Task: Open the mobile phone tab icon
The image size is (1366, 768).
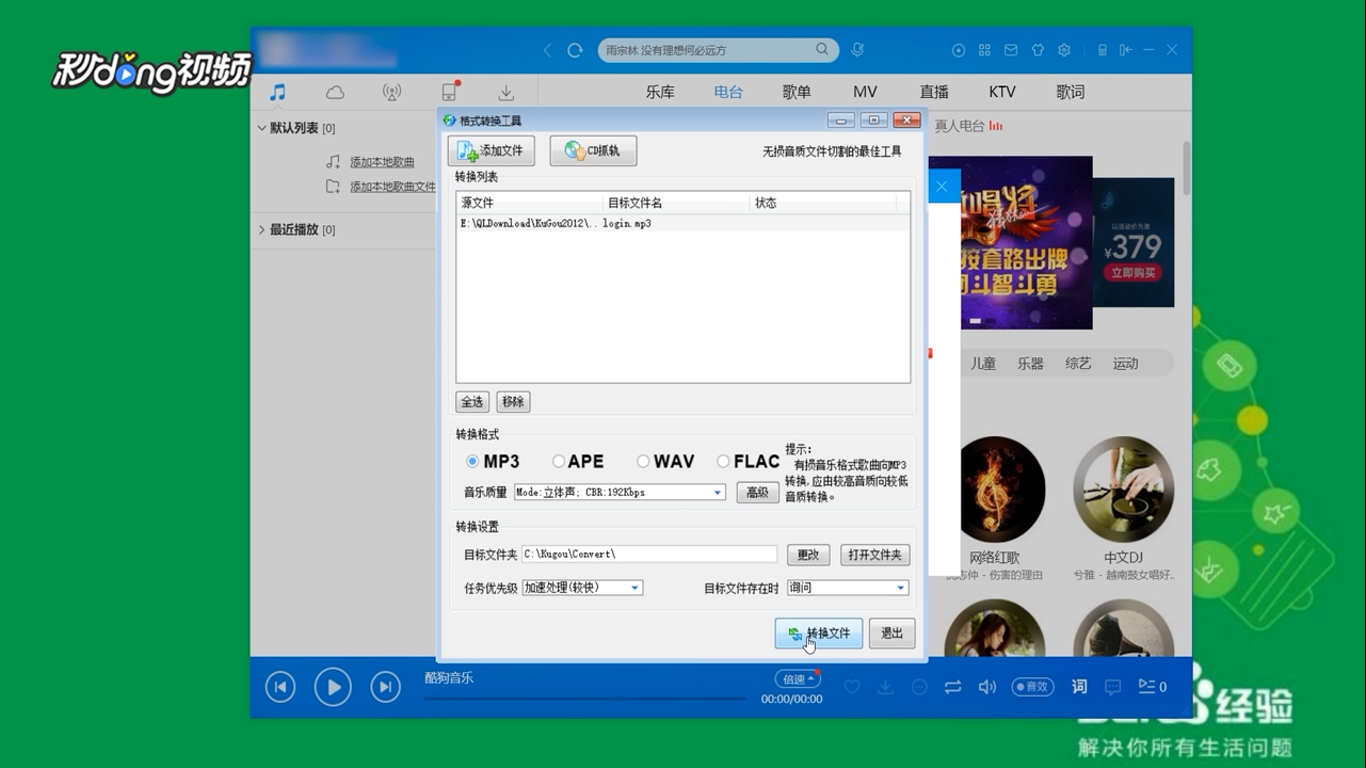Action: point(449,92)
